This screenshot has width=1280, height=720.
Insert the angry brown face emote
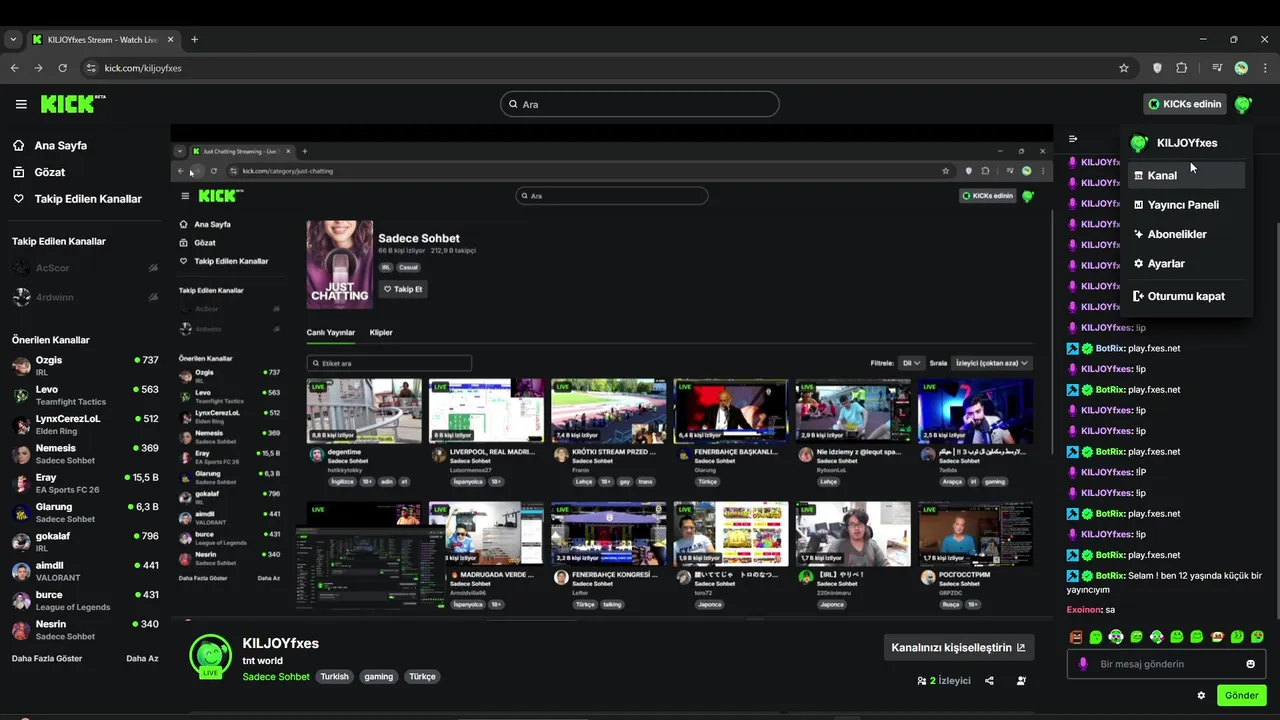click(x=1076, y=637)
